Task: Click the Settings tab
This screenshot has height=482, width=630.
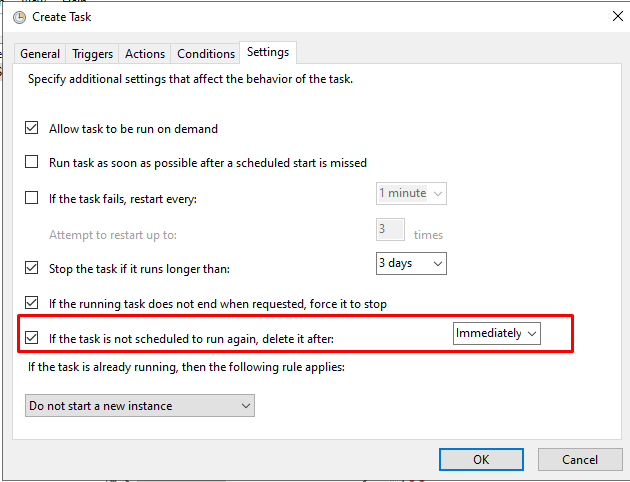Action: pos(268,52)
